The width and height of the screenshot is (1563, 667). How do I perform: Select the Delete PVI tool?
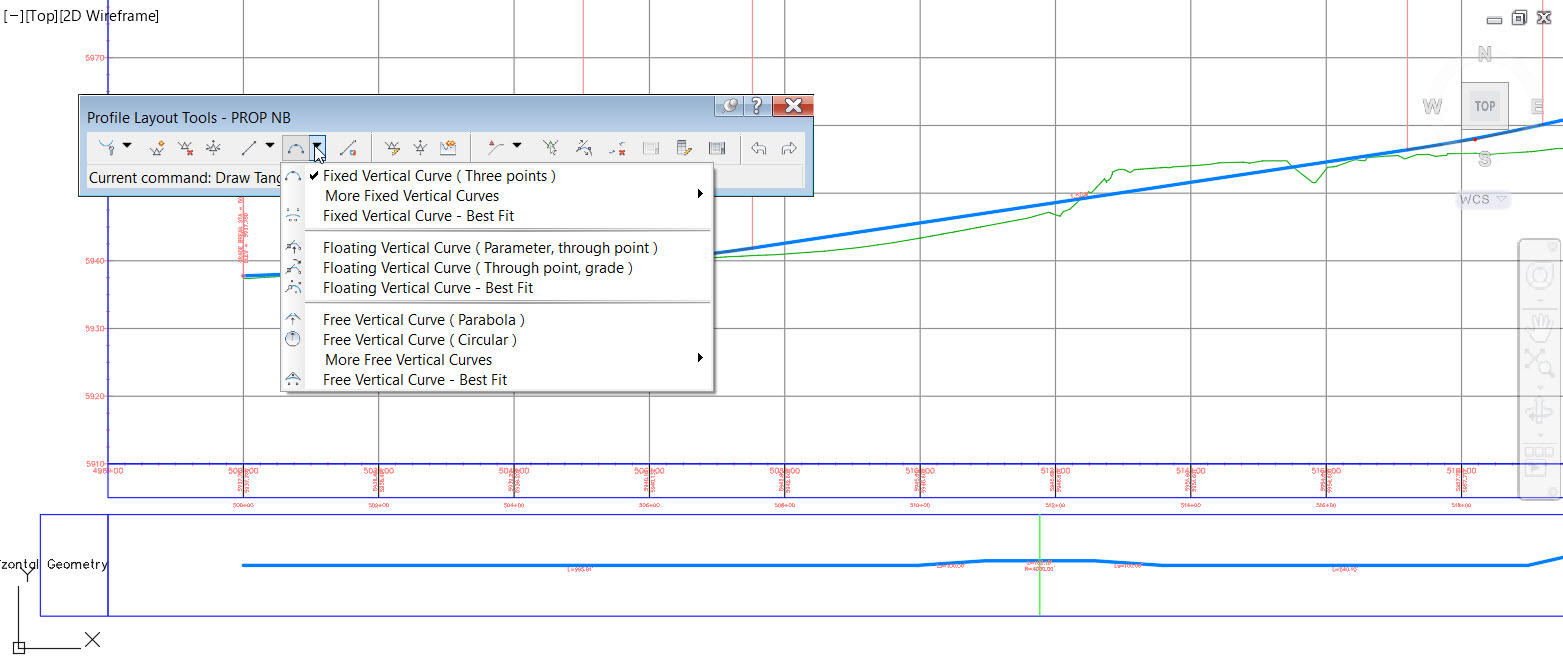tap(185, 146)
